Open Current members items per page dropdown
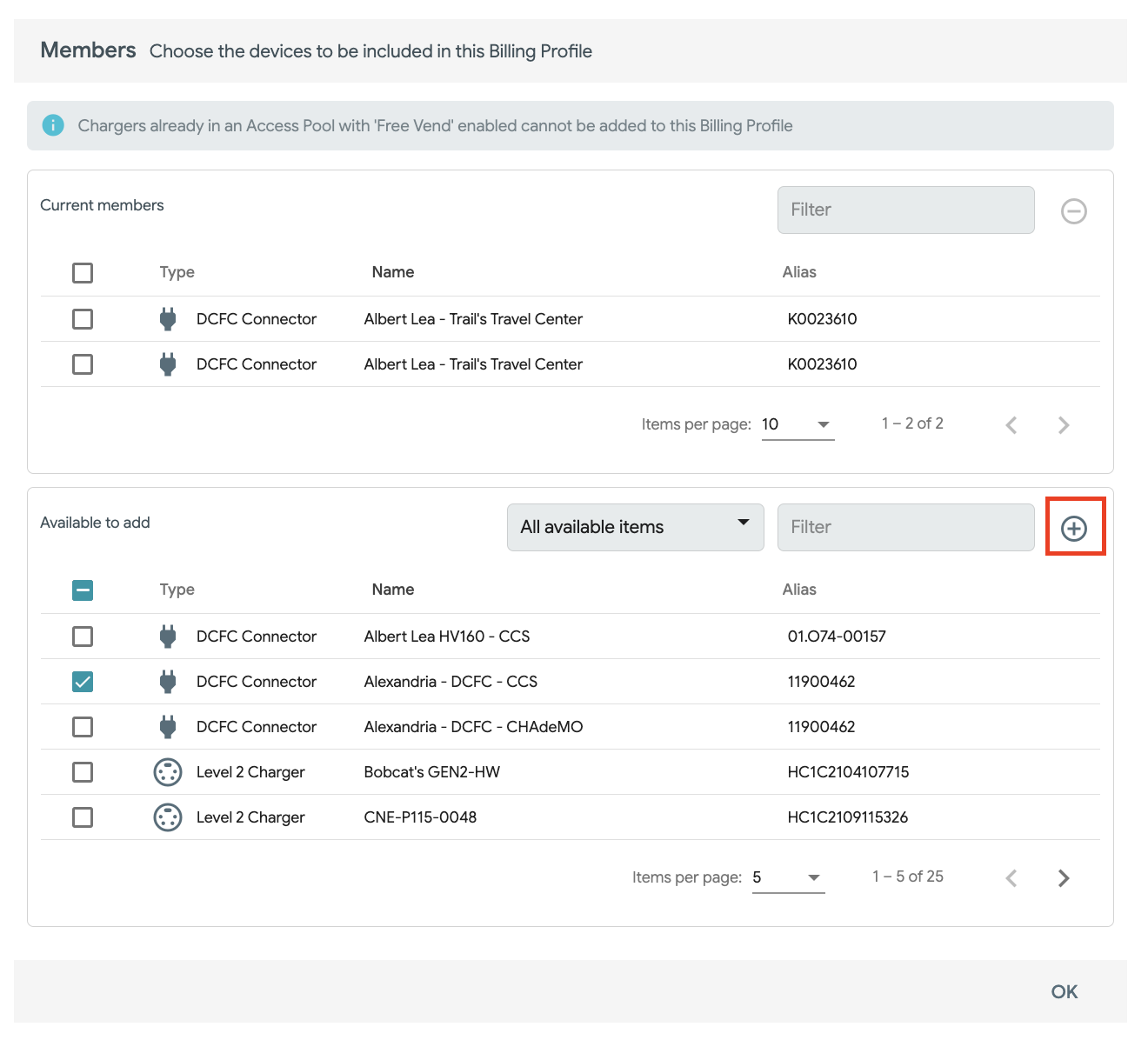The width and height of the screenshot is (1148, 1040). (x=798, y=424)
